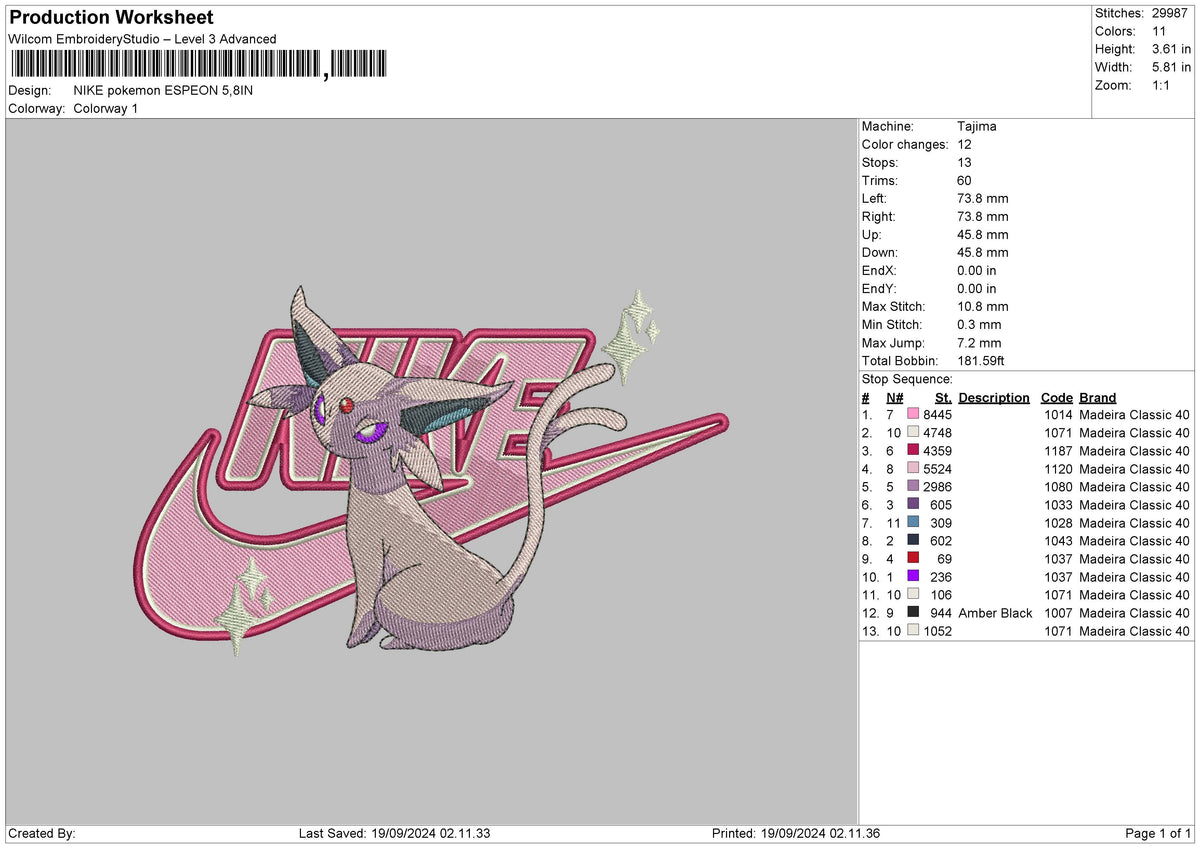This screenshot has height=848, width=1200.
Task: Click the barcode under the worksheet title
Action: click(x=197, y=65)
